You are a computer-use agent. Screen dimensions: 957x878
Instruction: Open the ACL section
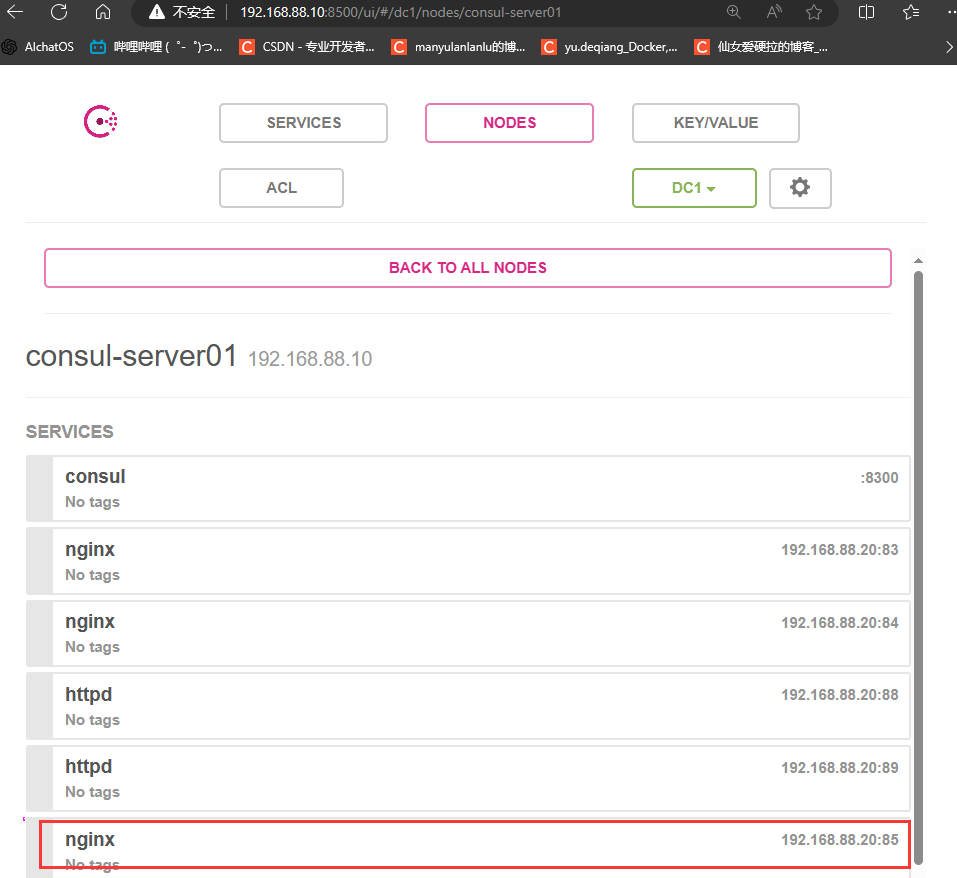pyautogui.click(x=281, y=188)
